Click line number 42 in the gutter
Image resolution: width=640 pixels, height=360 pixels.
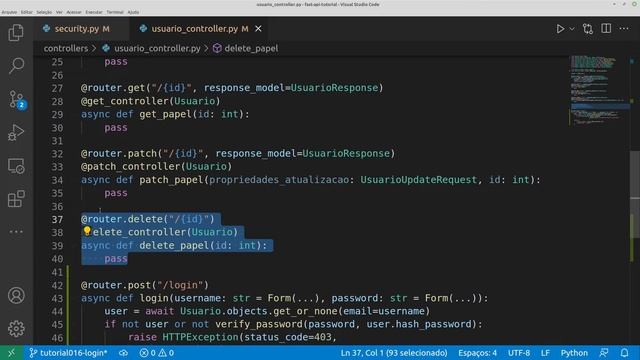coord(57,285)
